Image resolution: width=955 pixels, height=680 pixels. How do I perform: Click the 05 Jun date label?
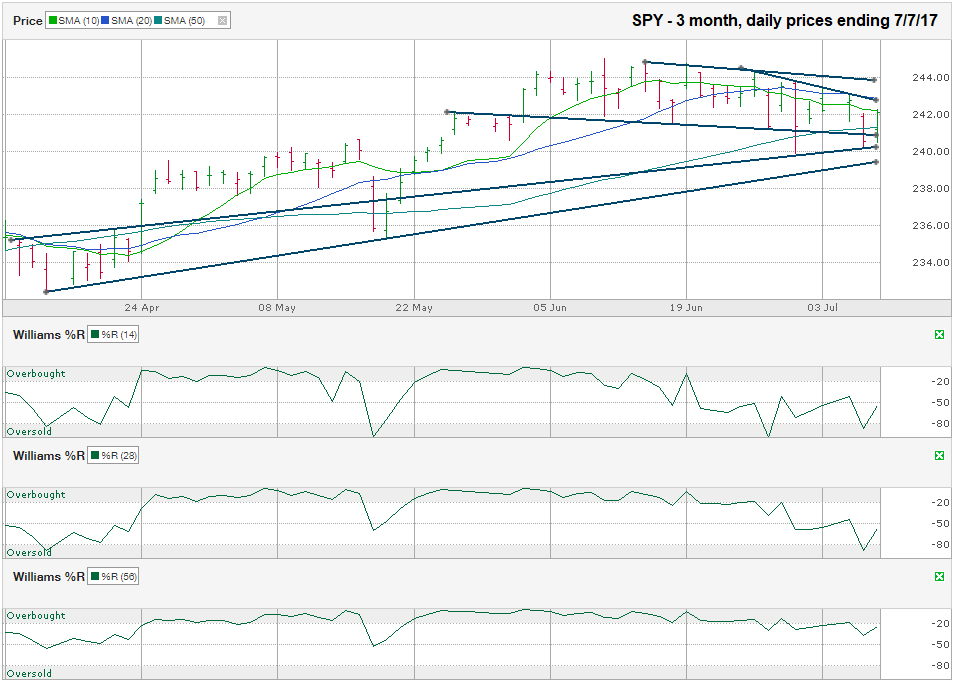(x=550, y=308)
